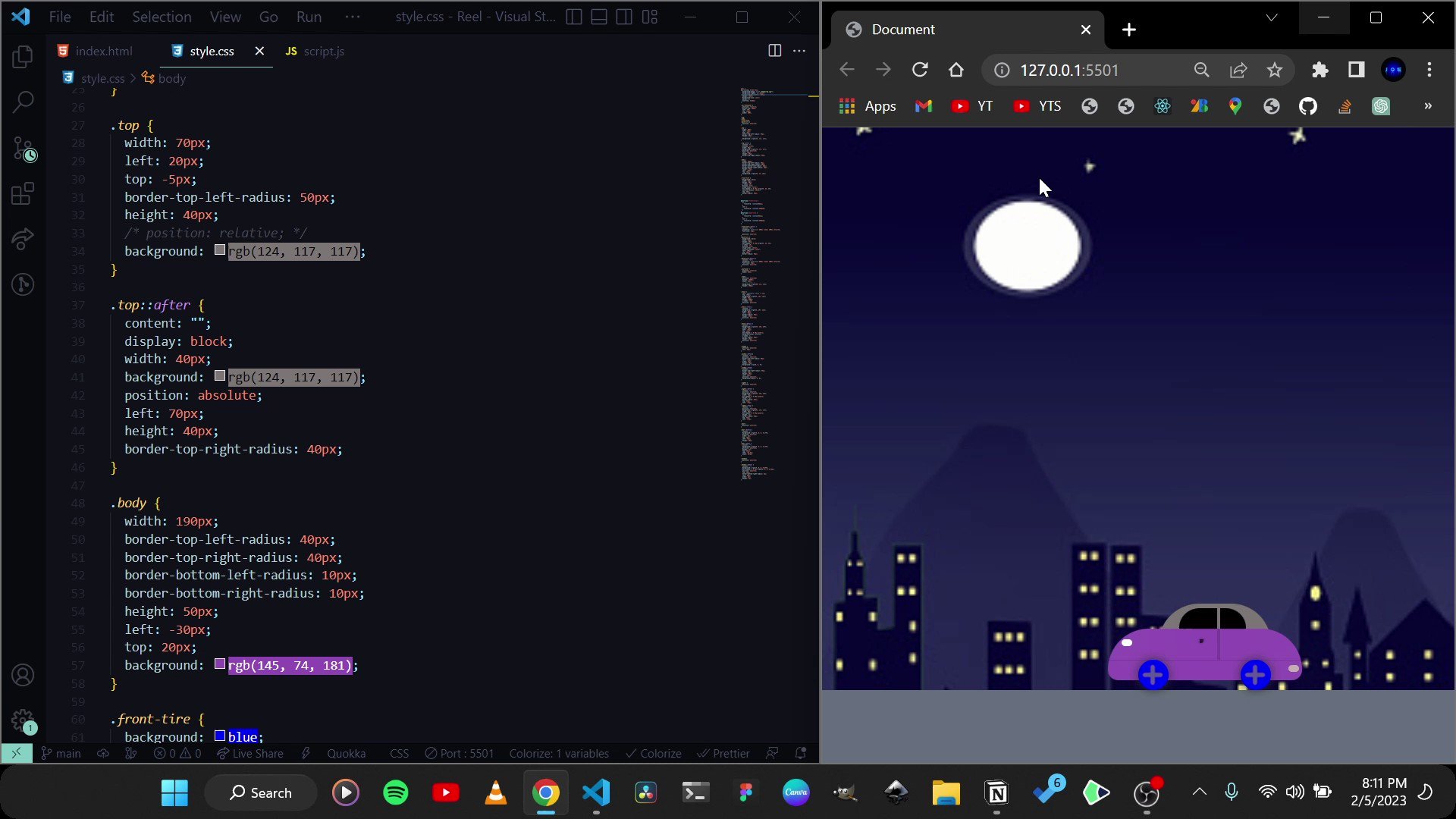Close the style.css editor tab

click(x=259, y=51)
